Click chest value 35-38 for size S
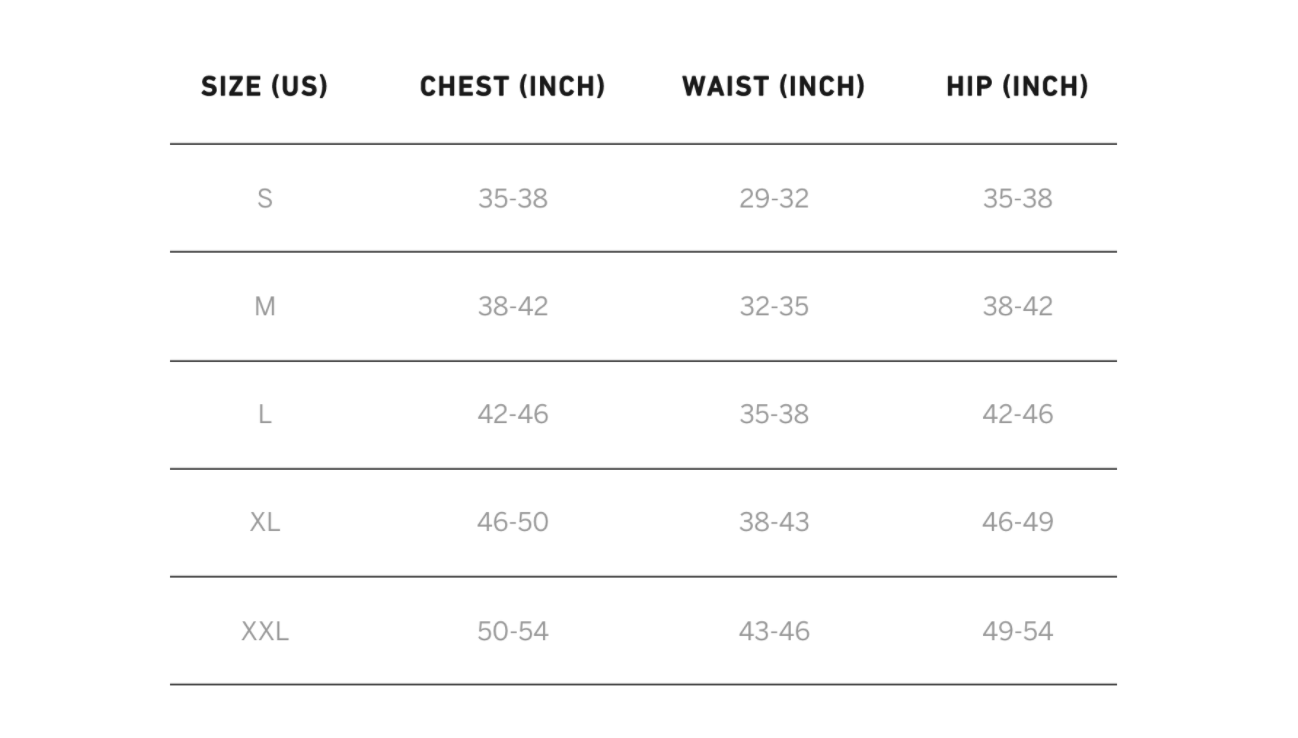The image size is (1298, 738). [513, 198]
